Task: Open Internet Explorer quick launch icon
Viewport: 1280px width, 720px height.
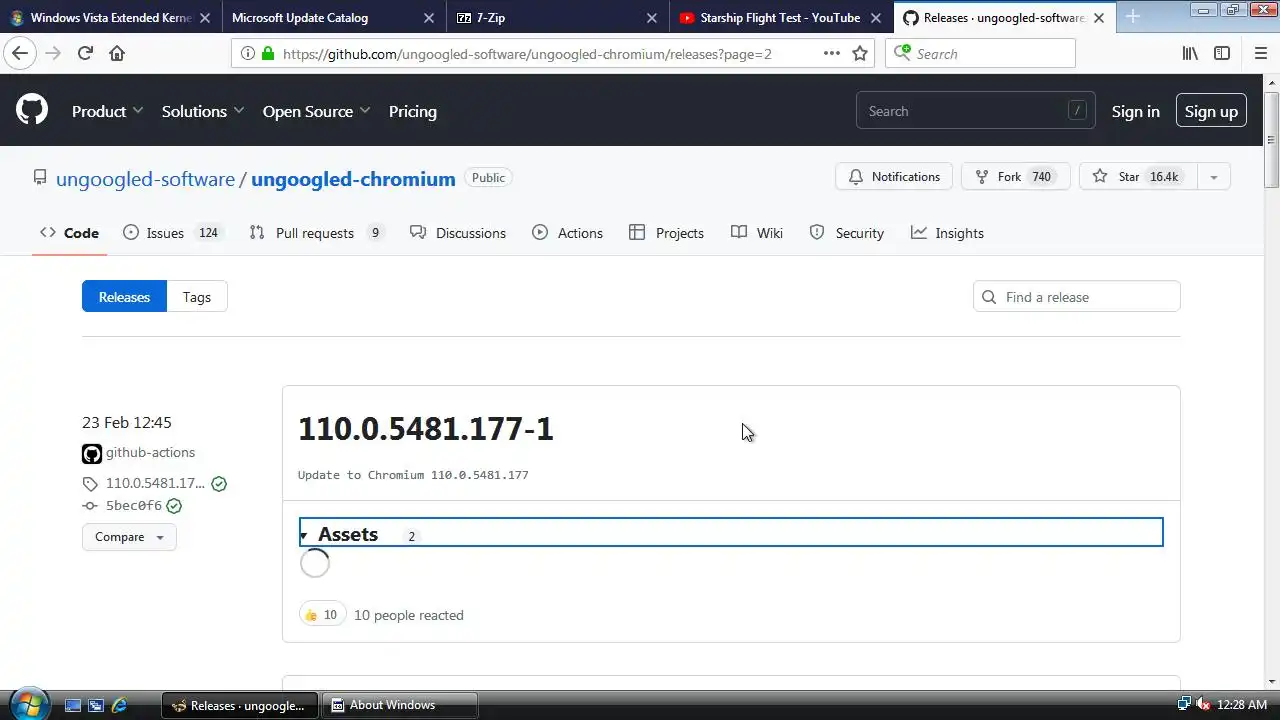Action: click(119, 705)
